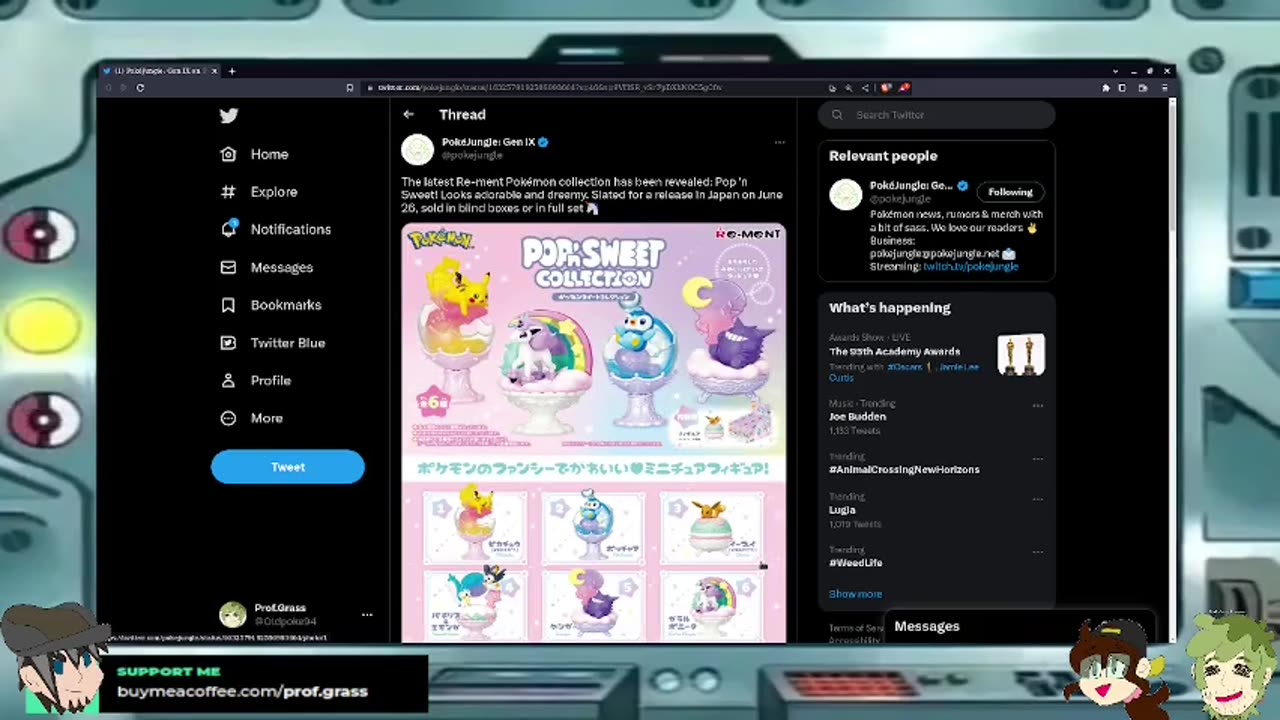Image resolution: width=1280 pixels, height=720 pixels.
Task: Close the PokéJungle browser tab
Action: click(x=213, y=71)
